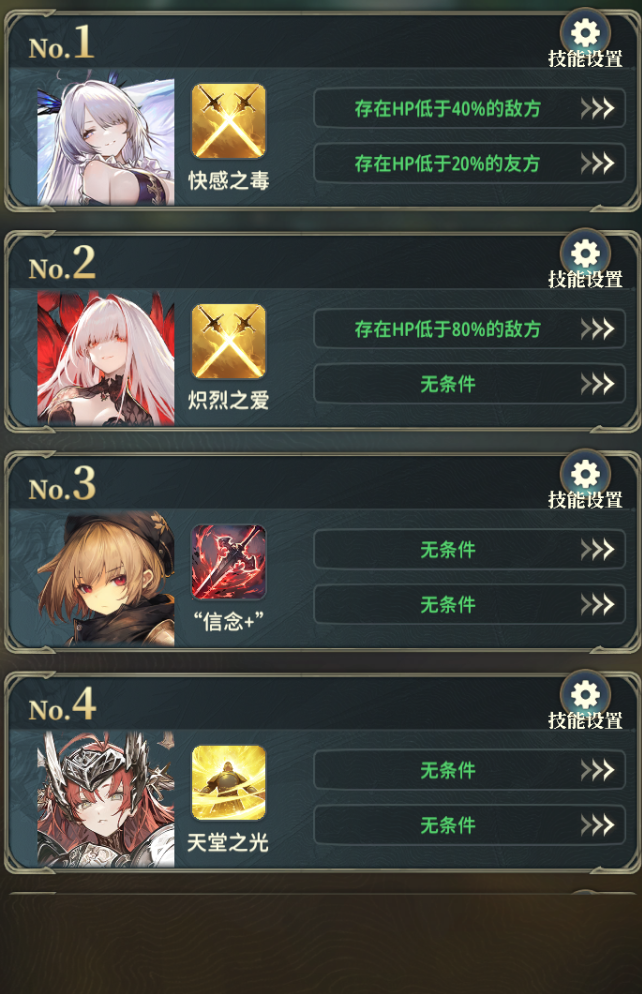Open skill settings gear for No.4
The image size is (642, 994).
(x=585, y=695)
